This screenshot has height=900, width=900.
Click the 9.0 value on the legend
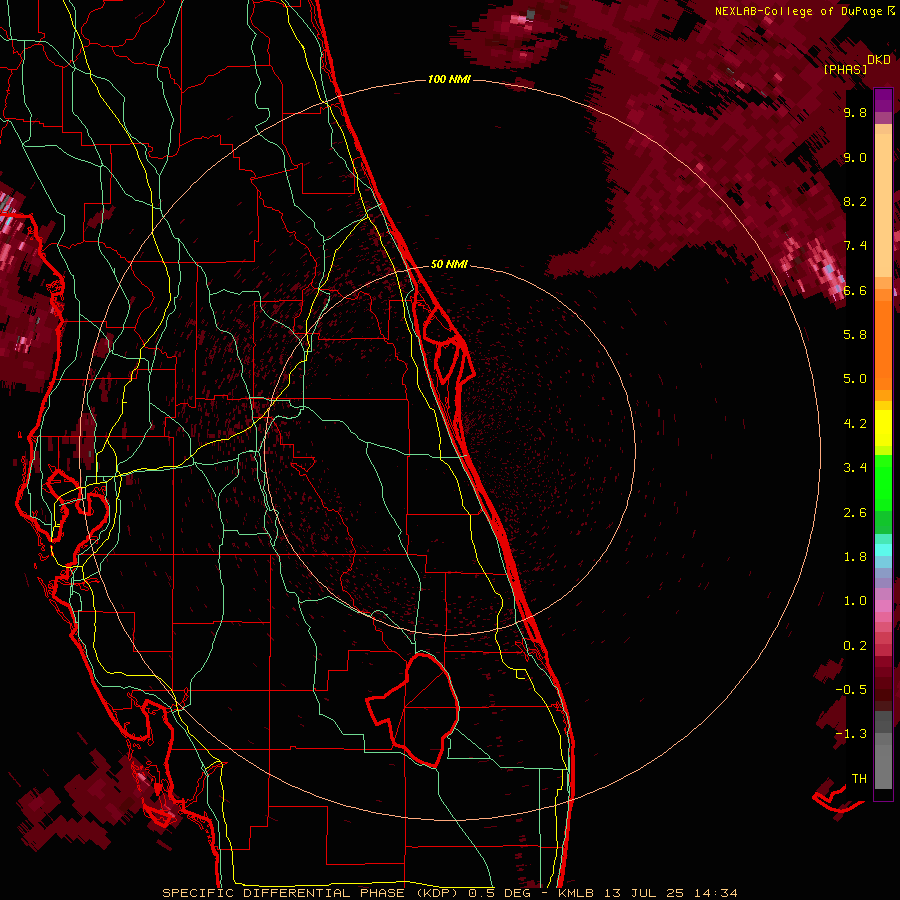[855, 157]
